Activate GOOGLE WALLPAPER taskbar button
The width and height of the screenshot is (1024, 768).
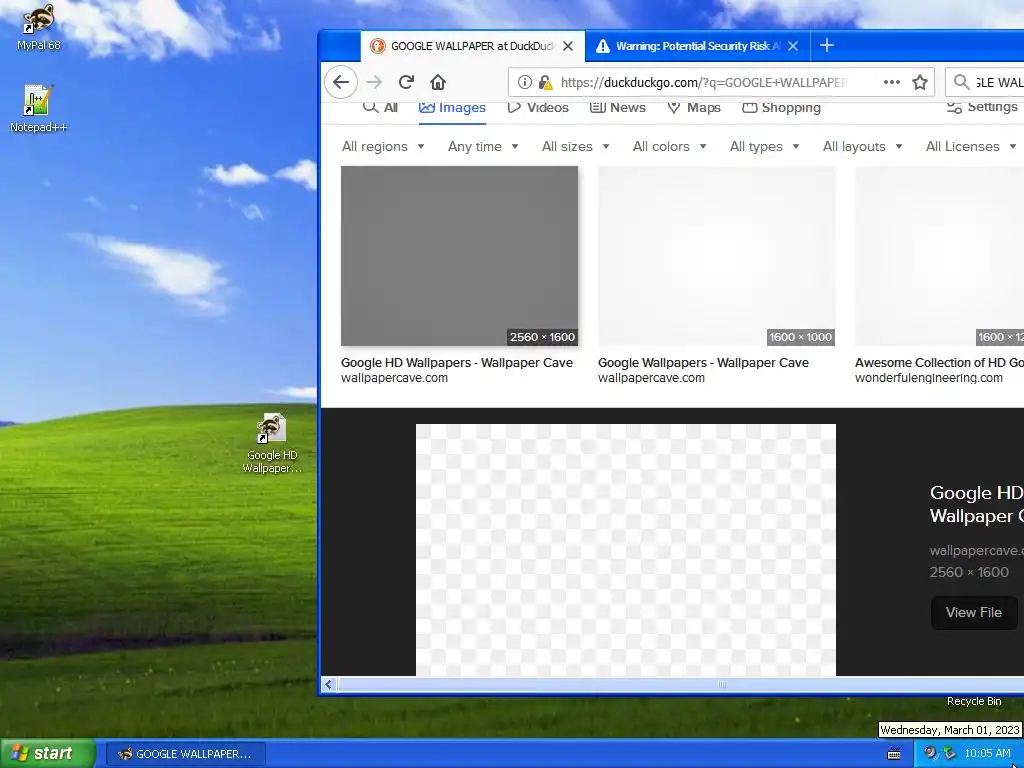[185, 754]
